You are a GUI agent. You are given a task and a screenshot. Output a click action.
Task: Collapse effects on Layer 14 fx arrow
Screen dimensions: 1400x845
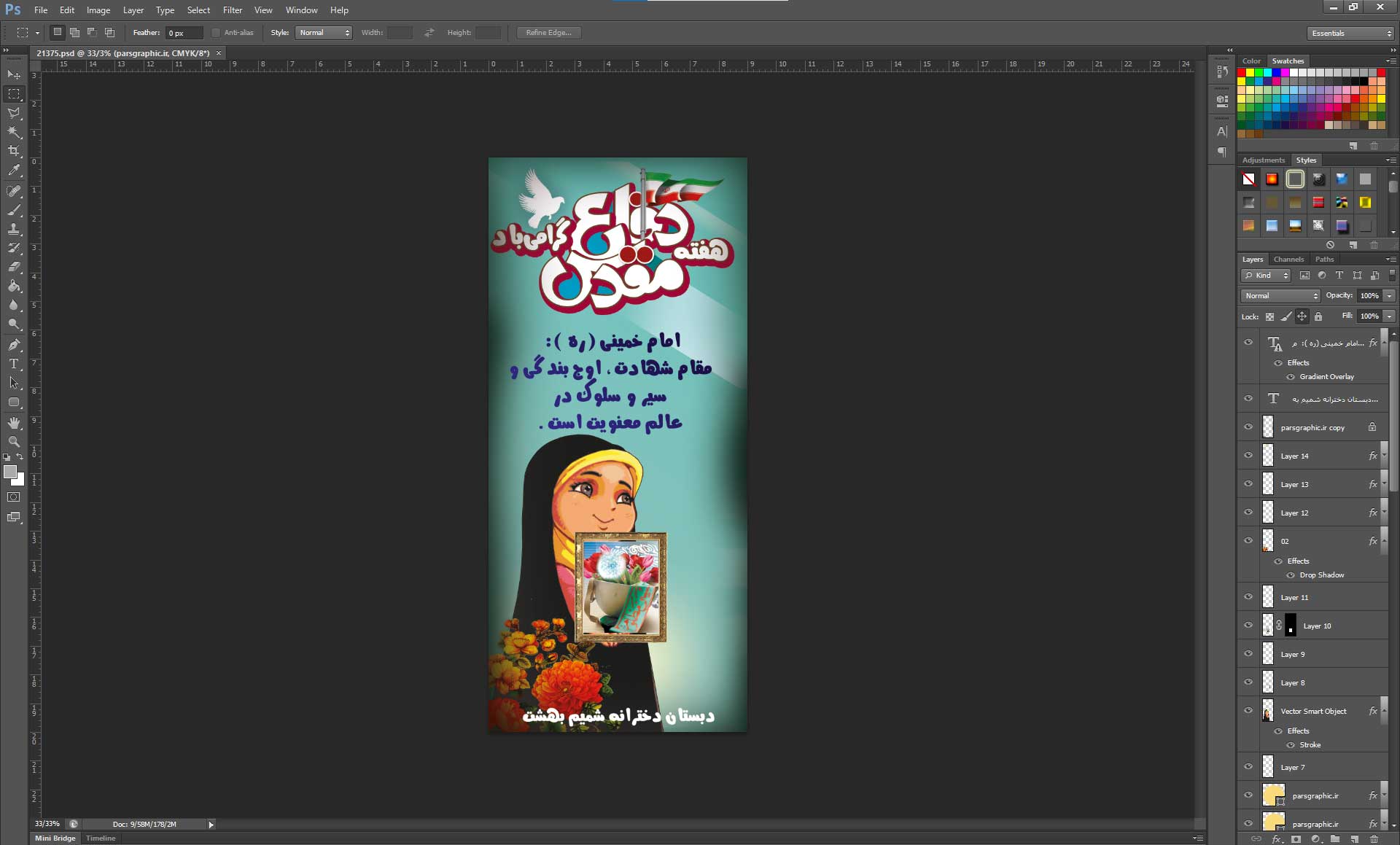pyautogui.click(x=1384, y=456)
